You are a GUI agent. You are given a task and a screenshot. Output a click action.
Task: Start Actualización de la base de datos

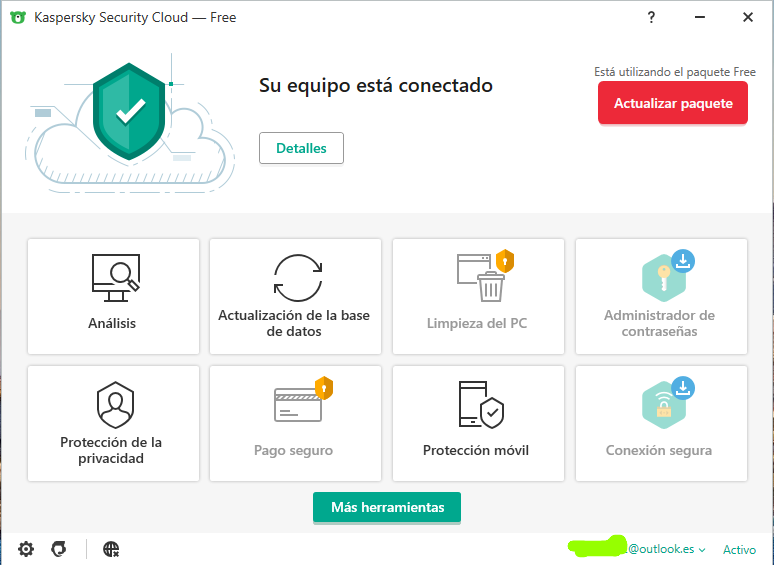[x=295, y=296]
